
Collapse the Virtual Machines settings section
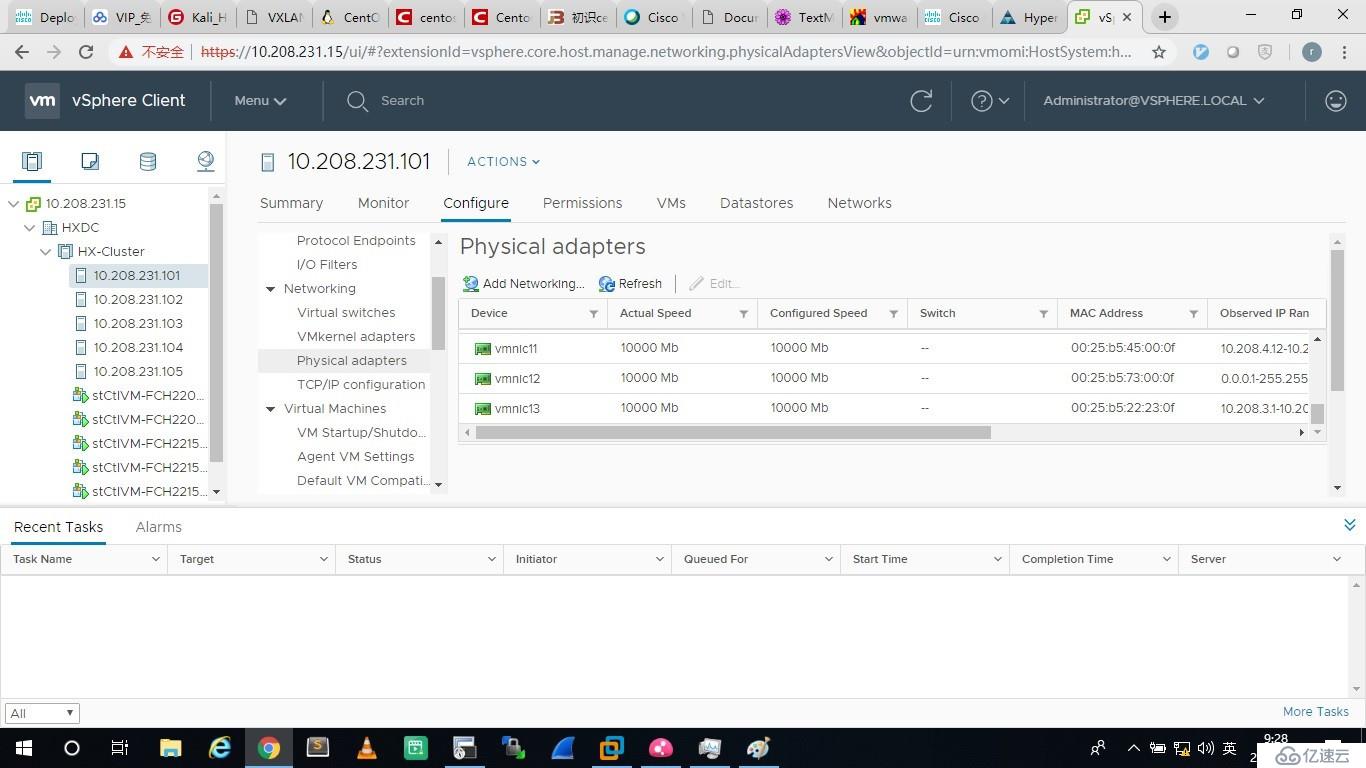tap(270, 409)
